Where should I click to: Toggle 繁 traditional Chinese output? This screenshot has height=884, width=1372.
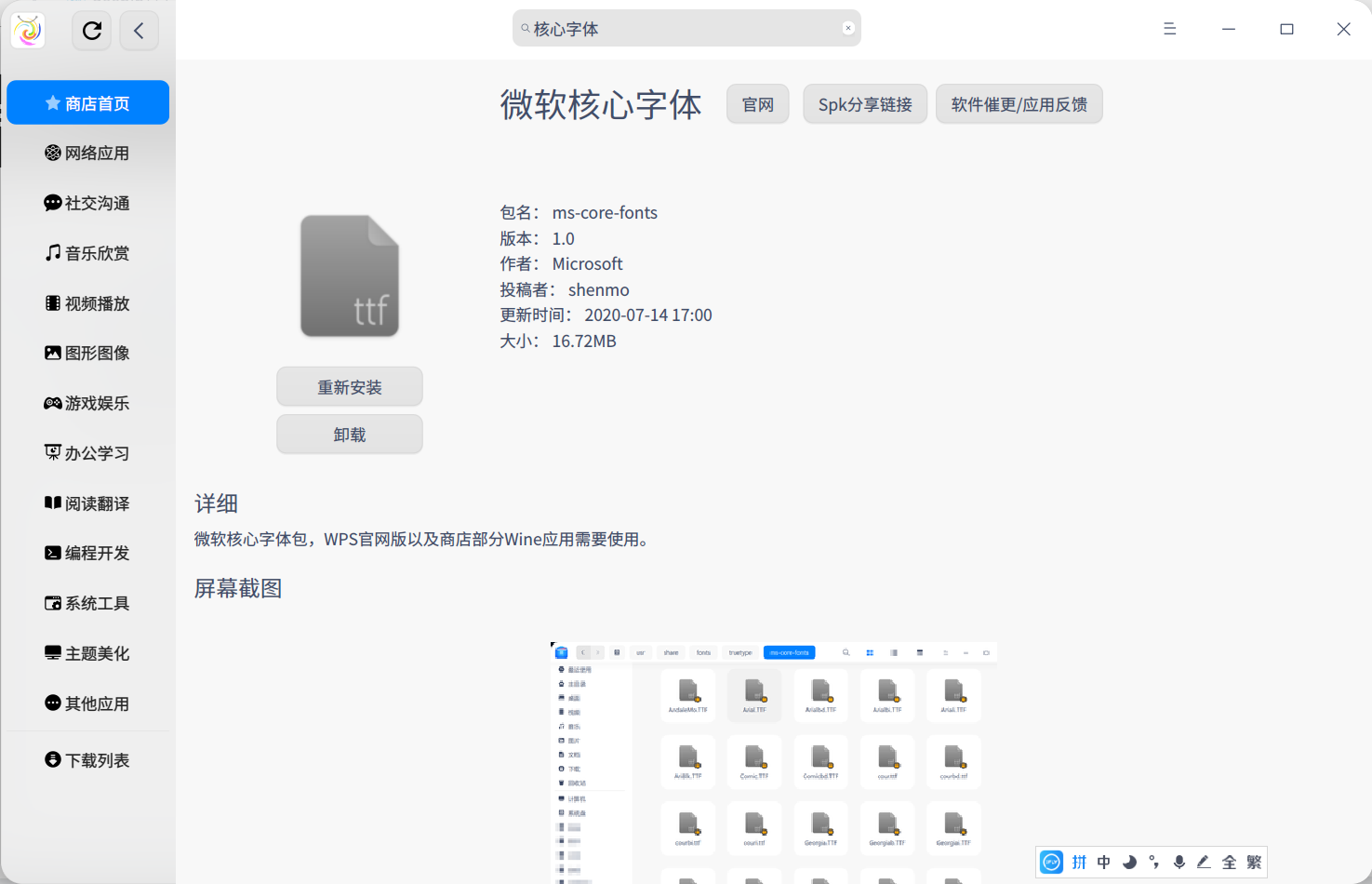[1253, 863]
